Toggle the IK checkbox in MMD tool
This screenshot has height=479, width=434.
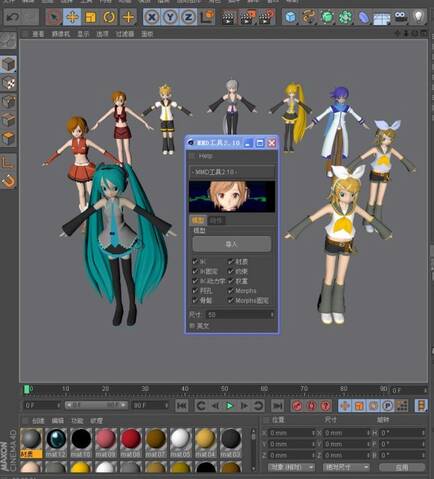coord(195,262)
